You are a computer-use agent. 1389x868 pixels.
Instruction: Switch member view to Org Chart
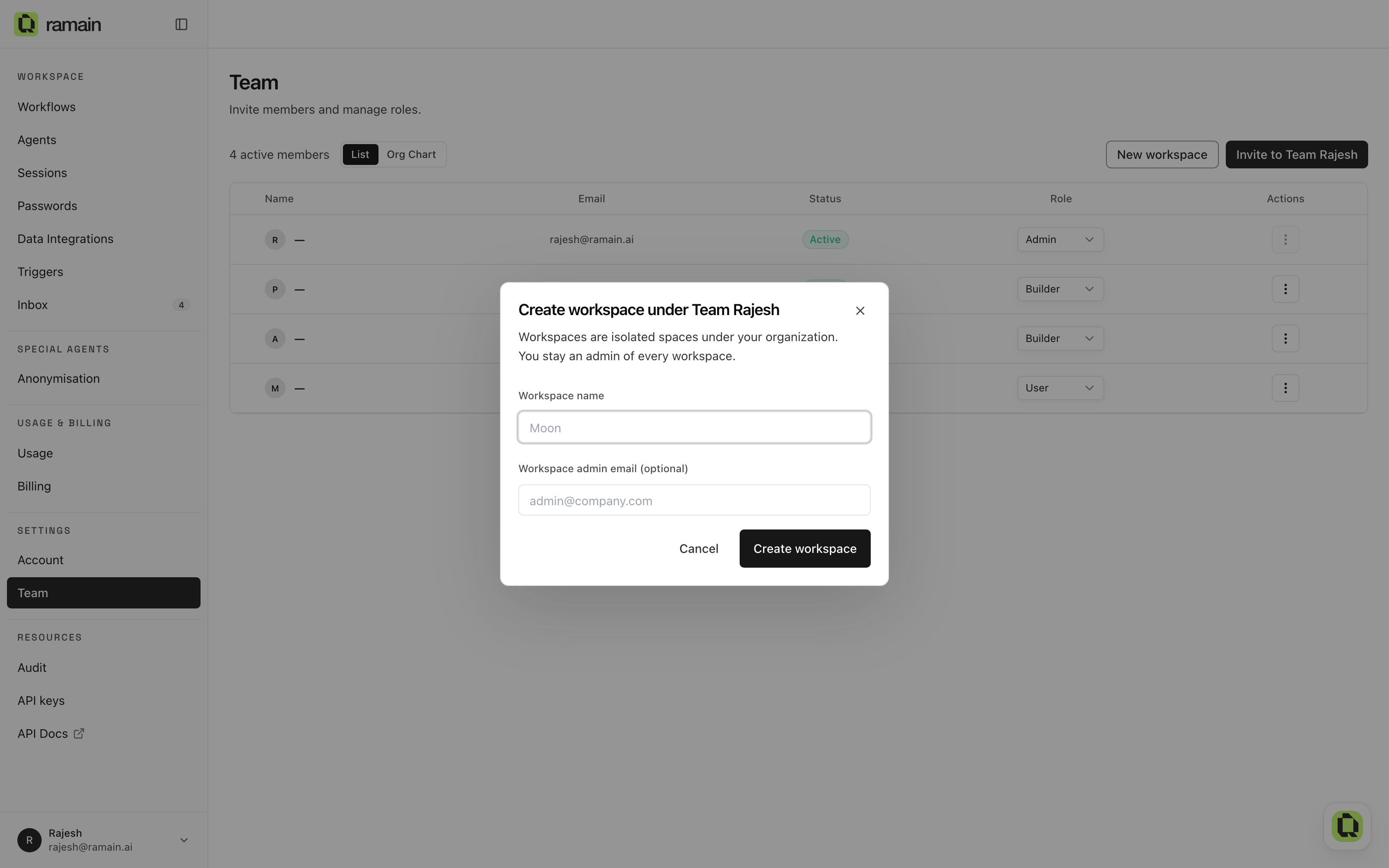(411, 155)
